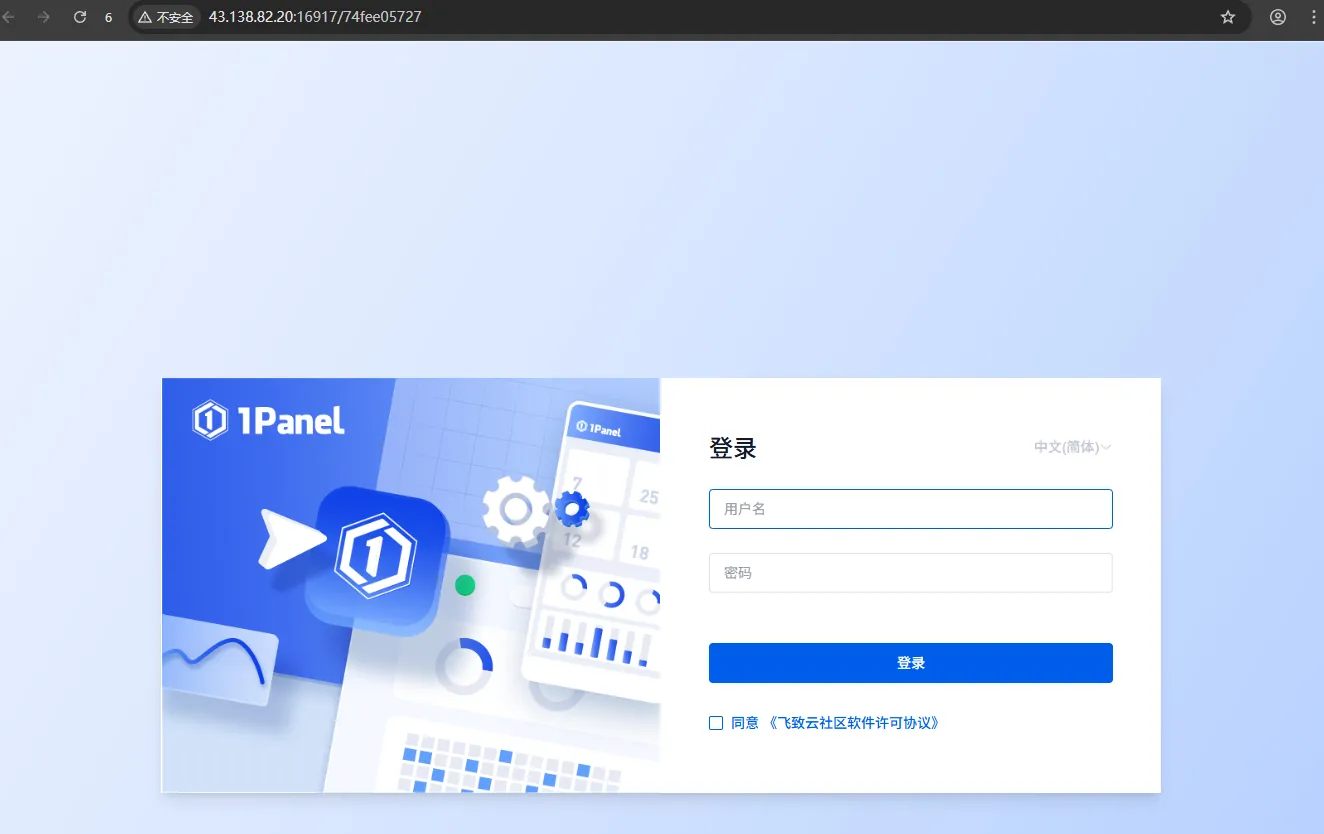1324x834 pixels.
Task: Click the 不安全 security warning badge
Action: coord(166,17)
